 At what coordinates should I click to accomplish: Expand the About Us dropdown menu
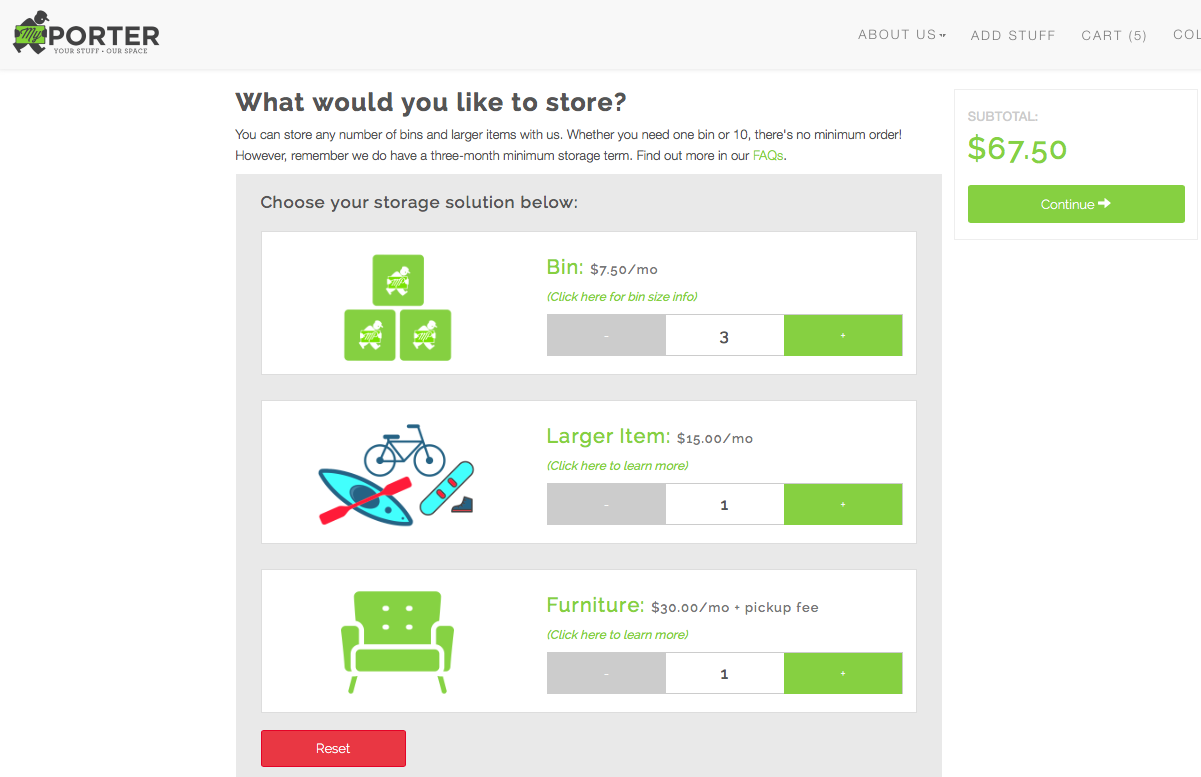(901, 35)
